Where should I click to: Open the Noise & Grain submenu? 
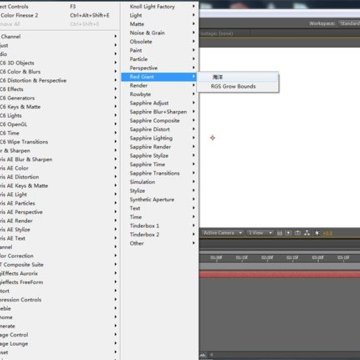coord(160,33)
